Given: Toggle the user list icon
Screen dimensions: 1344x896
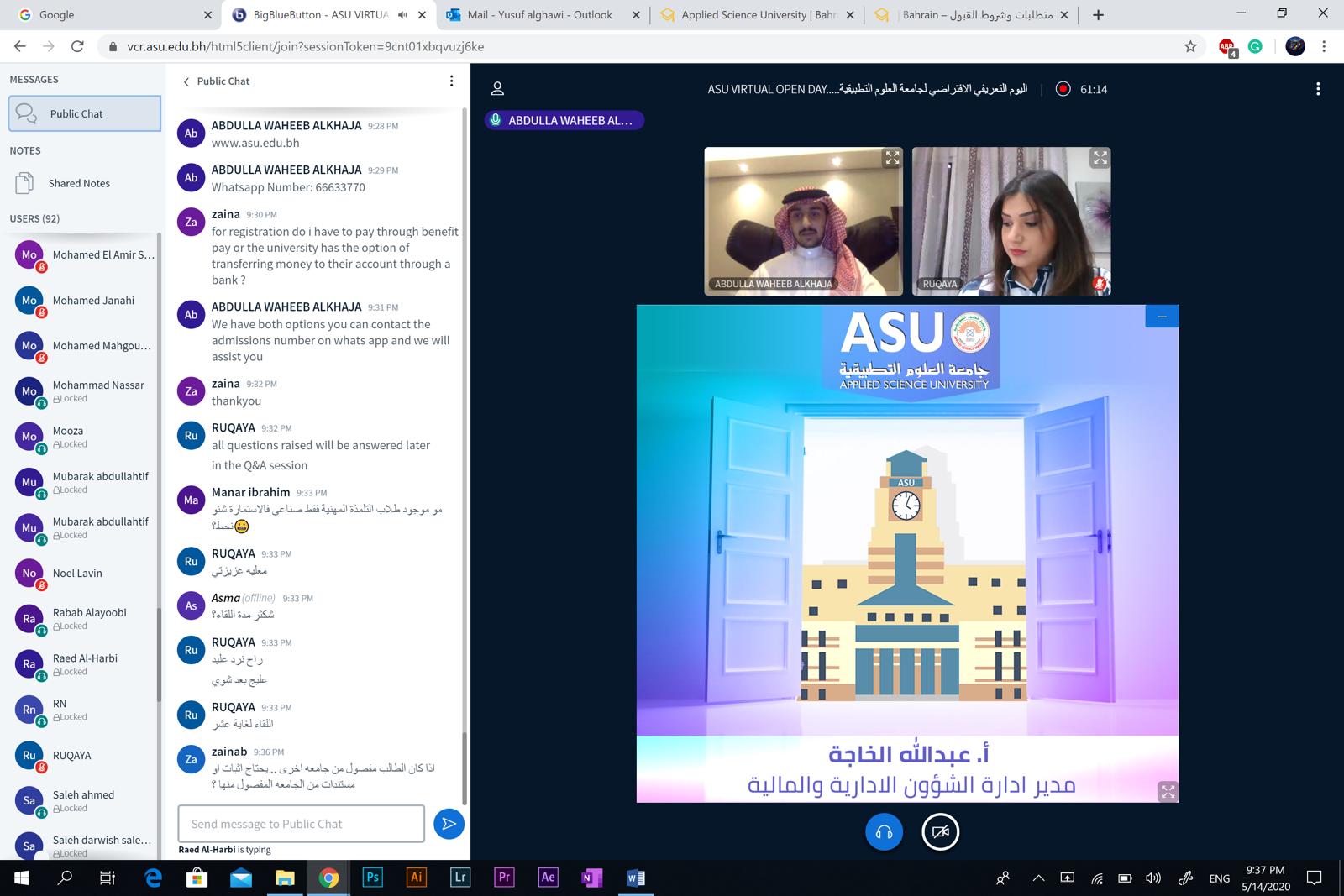Looking at the screenshot, I should [497, 88].
